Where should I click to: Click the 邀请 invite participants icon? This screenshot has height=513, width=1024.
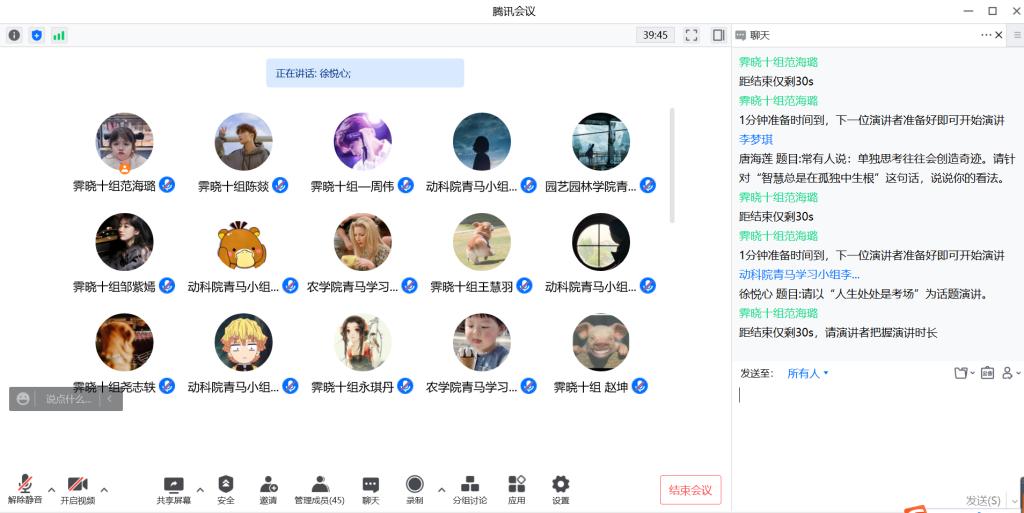coord(268,488)
